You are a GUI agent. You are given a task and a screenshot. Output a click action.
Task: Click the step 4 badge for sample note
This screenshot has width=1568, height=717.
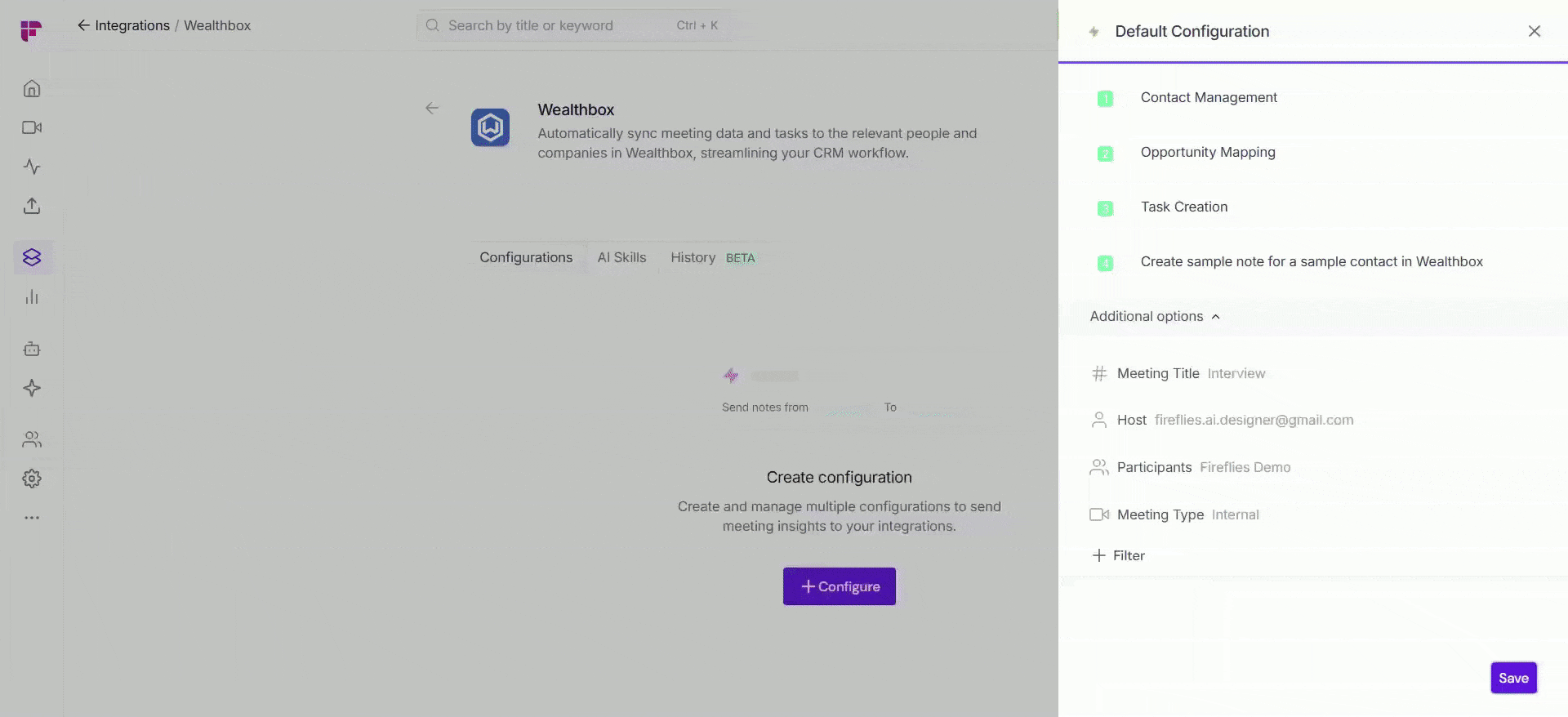click(1105, 263)
